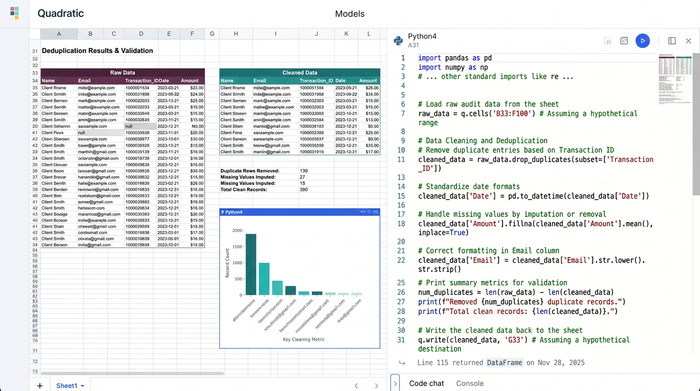Switch to the Code chat tab

click(x=426, y=383)
